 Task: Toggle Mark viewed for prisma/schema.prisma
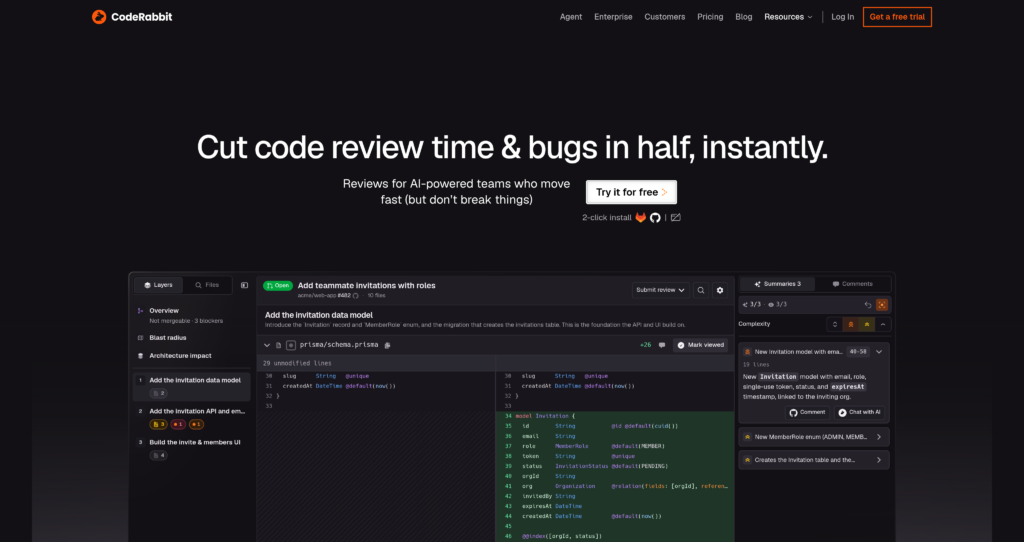point(701,345)
